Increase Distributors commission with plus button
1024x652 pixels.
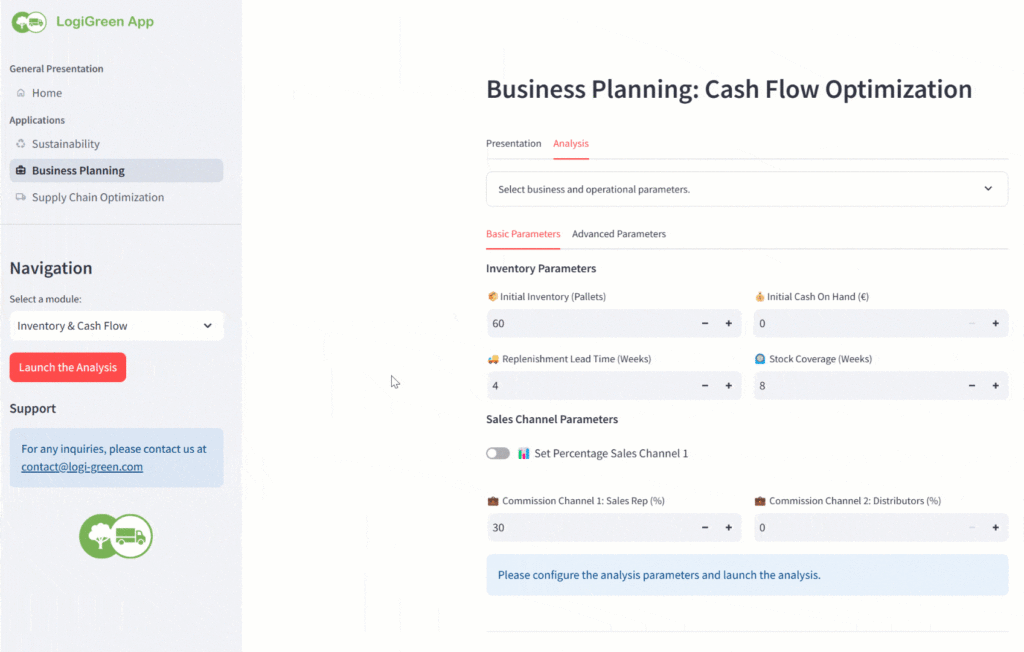[995, 527]
